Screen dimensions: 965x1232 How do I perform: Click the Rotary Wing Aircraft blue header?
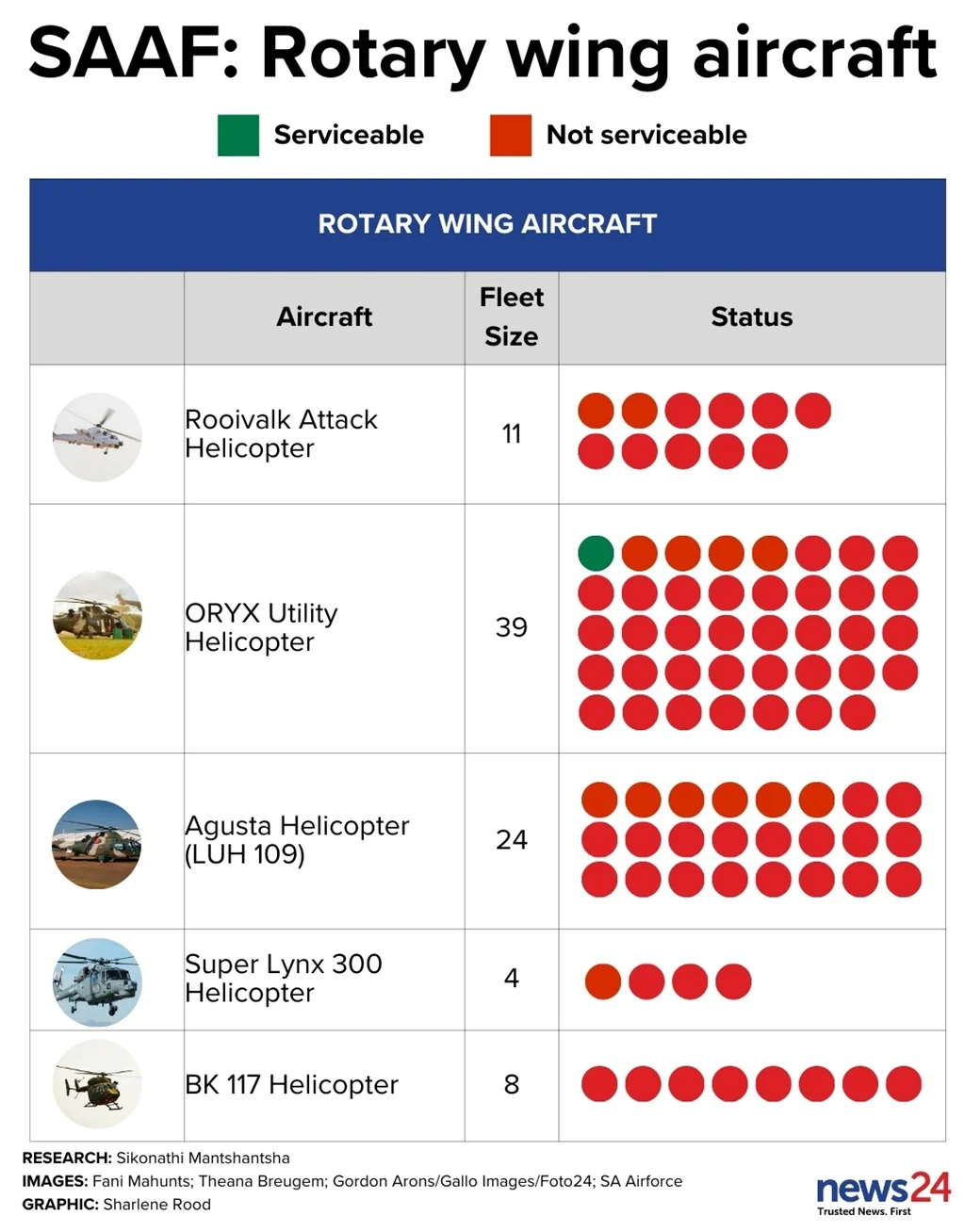click(x=487, y=224)
